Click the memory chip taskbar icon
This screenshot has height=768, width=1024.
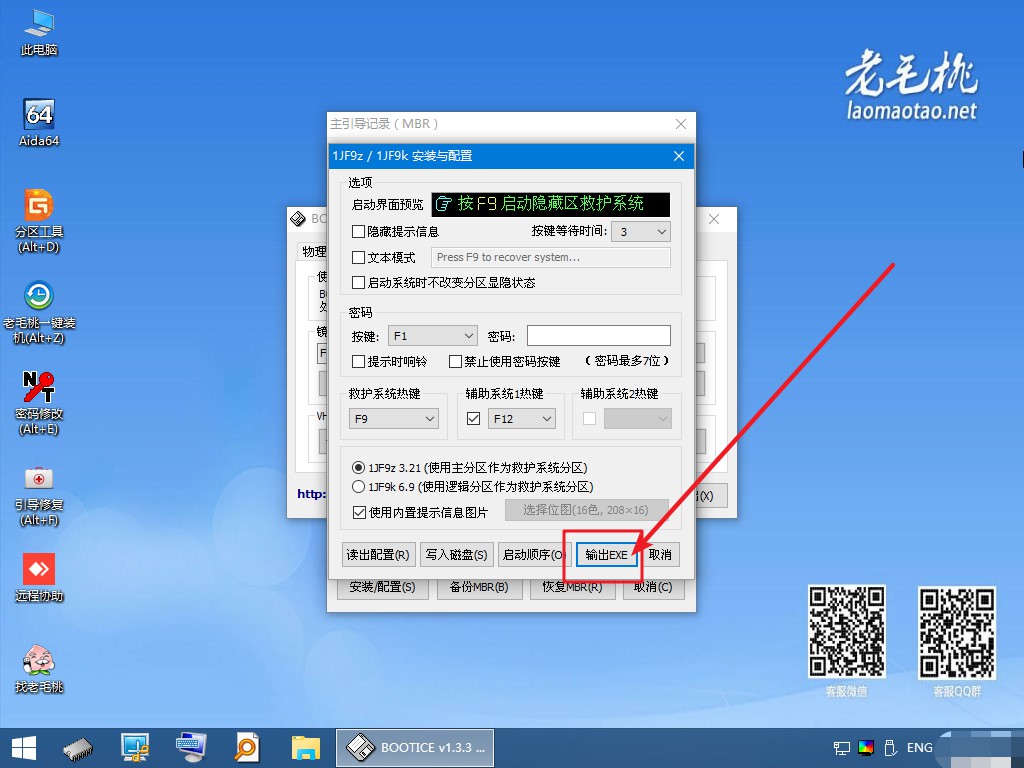(x=78, y=748)
